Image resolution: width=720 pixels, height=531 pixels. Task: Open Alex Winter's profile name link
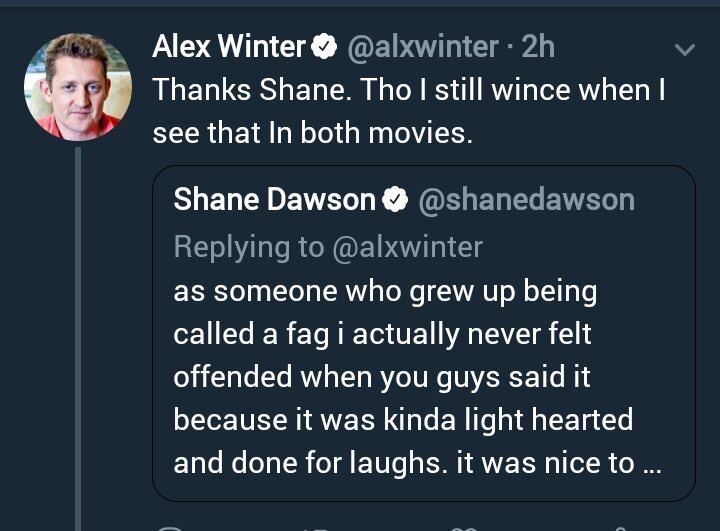229,46
